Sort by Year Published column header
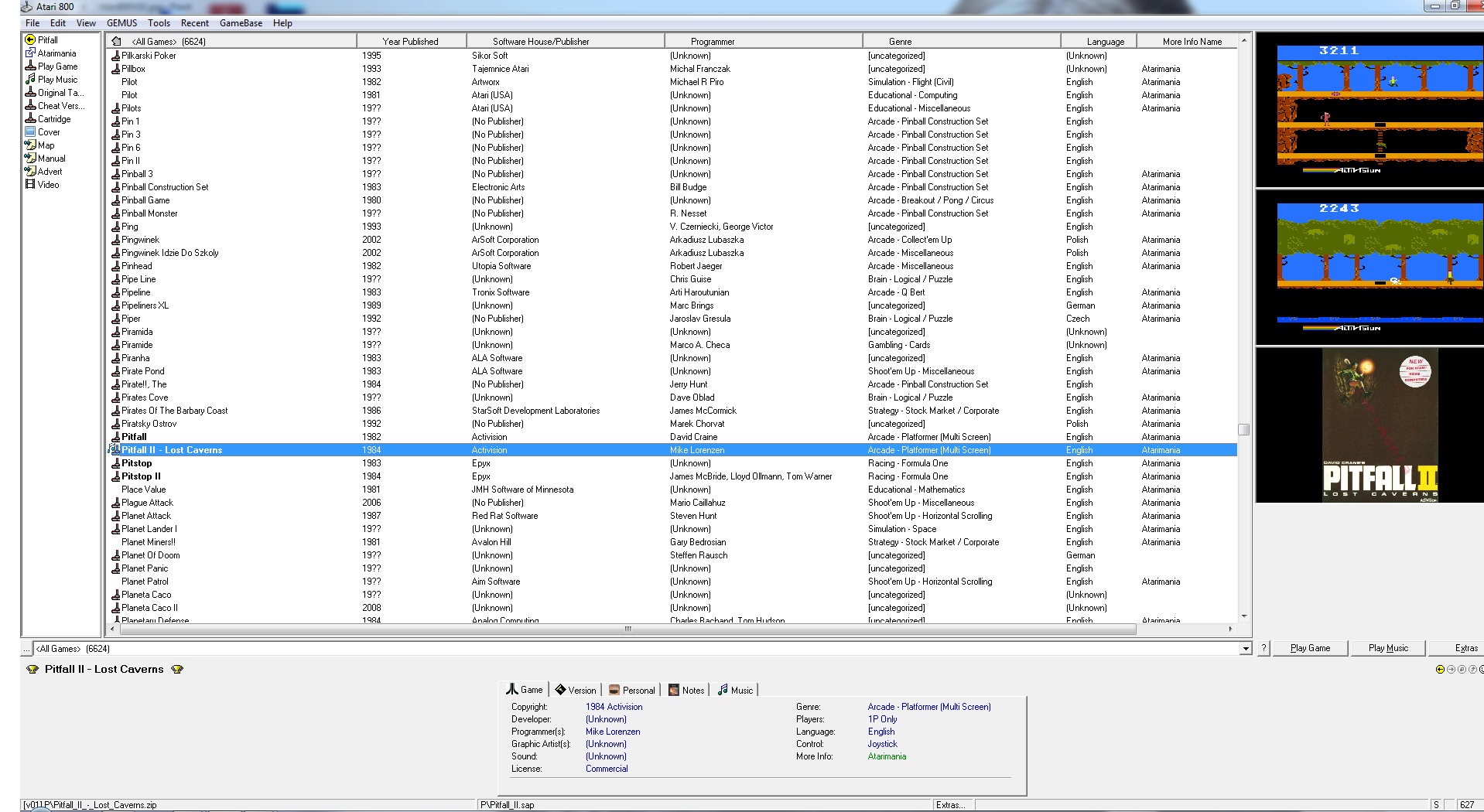Screen dimensions: 1484x812 click(411, 42)
